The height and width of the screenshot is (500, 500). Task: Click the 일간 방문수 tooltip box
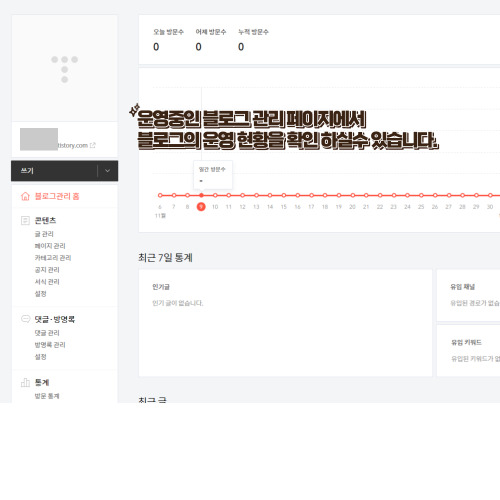[x=213, y=175]
